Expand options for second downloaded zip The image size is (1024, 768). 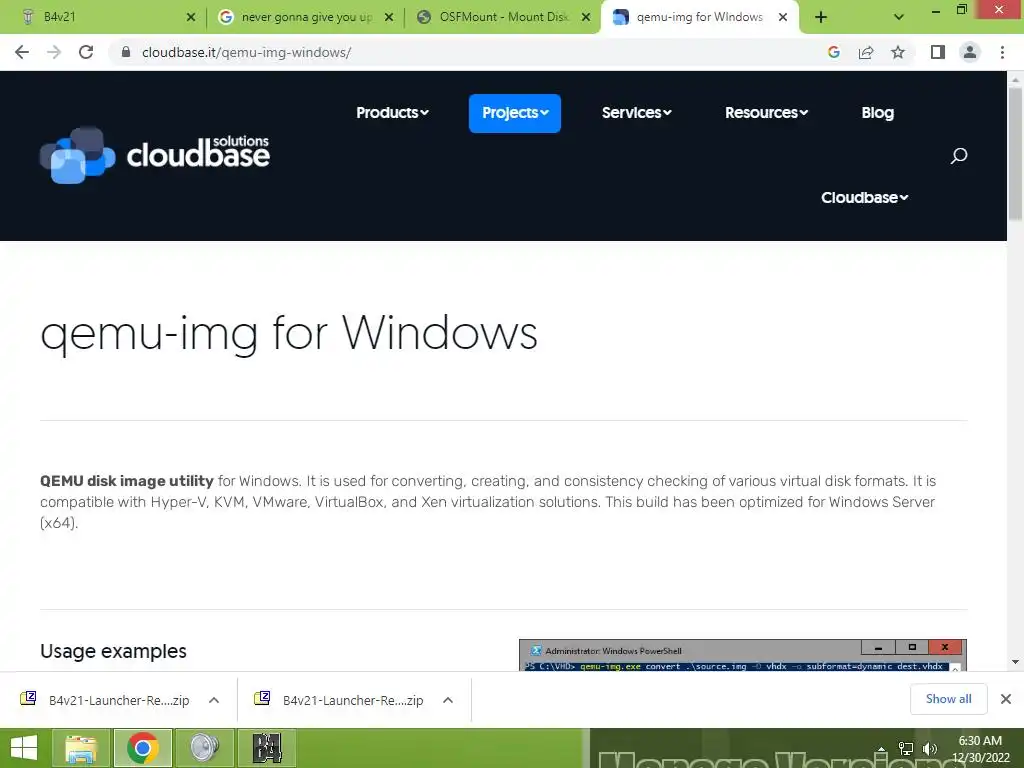pos(447,700)
